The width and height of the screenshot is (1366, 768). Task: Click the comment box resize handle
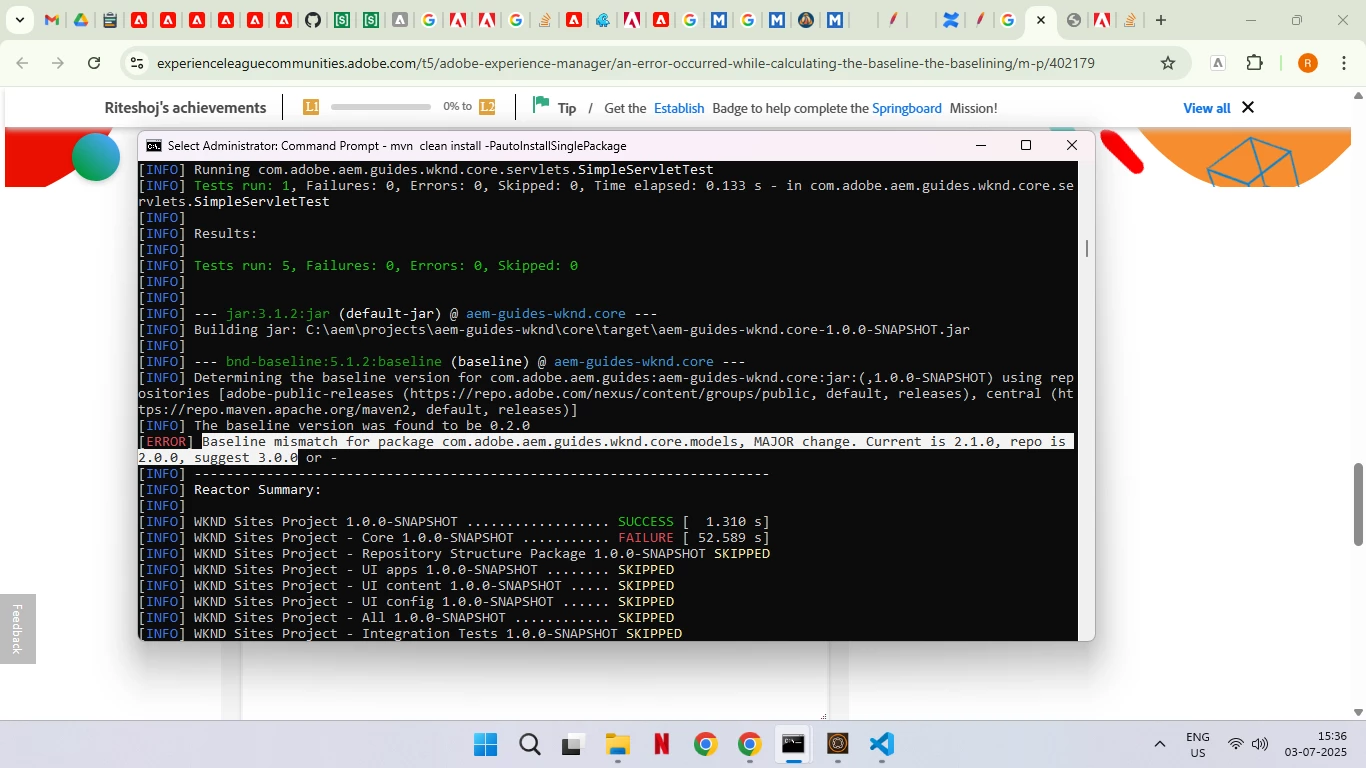(824, 716)
